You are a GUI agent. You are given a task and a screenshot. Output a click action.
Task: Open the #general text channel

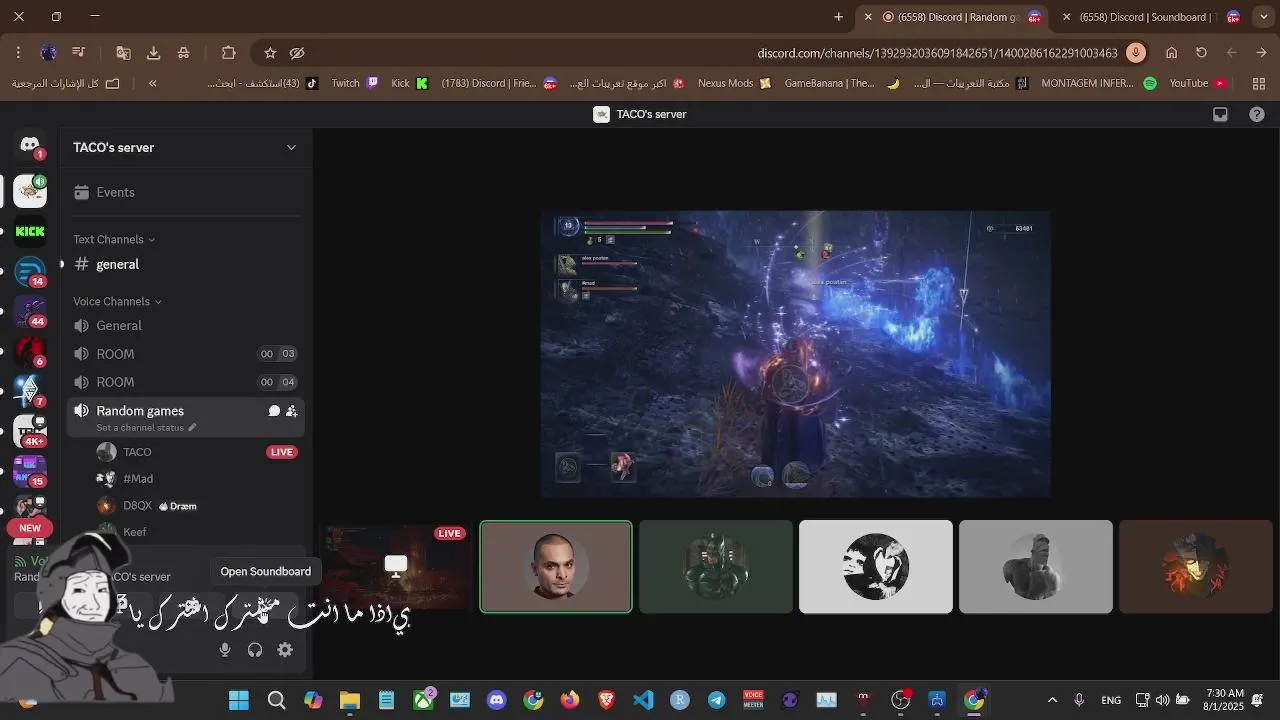click(185, 264)
